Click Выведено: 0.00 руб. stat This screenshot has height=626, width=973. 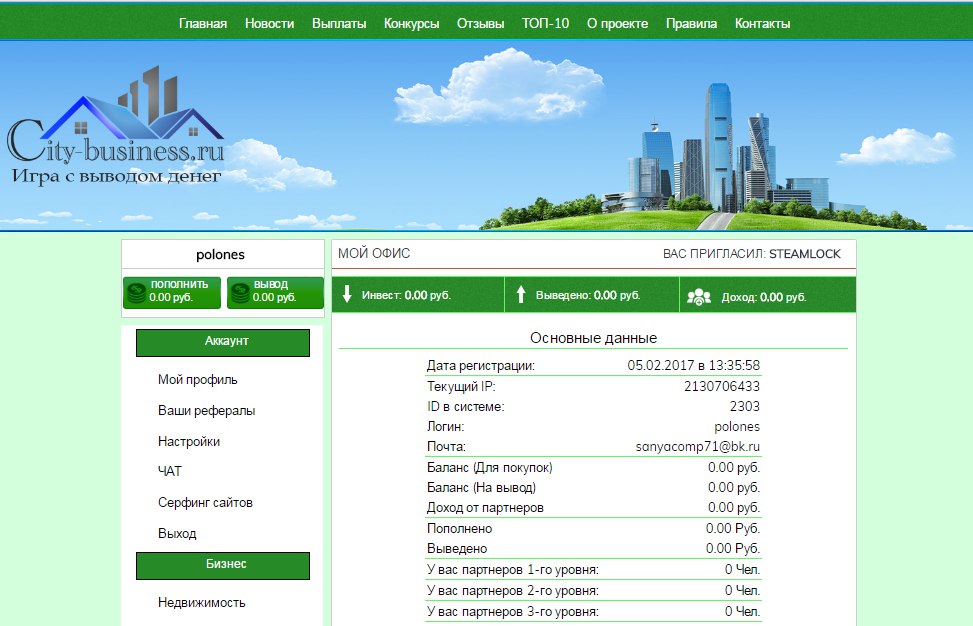pyautogui.click(x=588, y=295)
